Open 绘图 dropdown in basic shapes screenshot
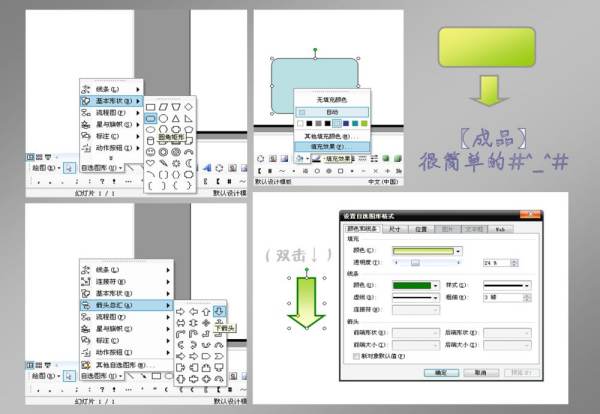The width and height of the screenshot is (600, 414). pos(46,168)
